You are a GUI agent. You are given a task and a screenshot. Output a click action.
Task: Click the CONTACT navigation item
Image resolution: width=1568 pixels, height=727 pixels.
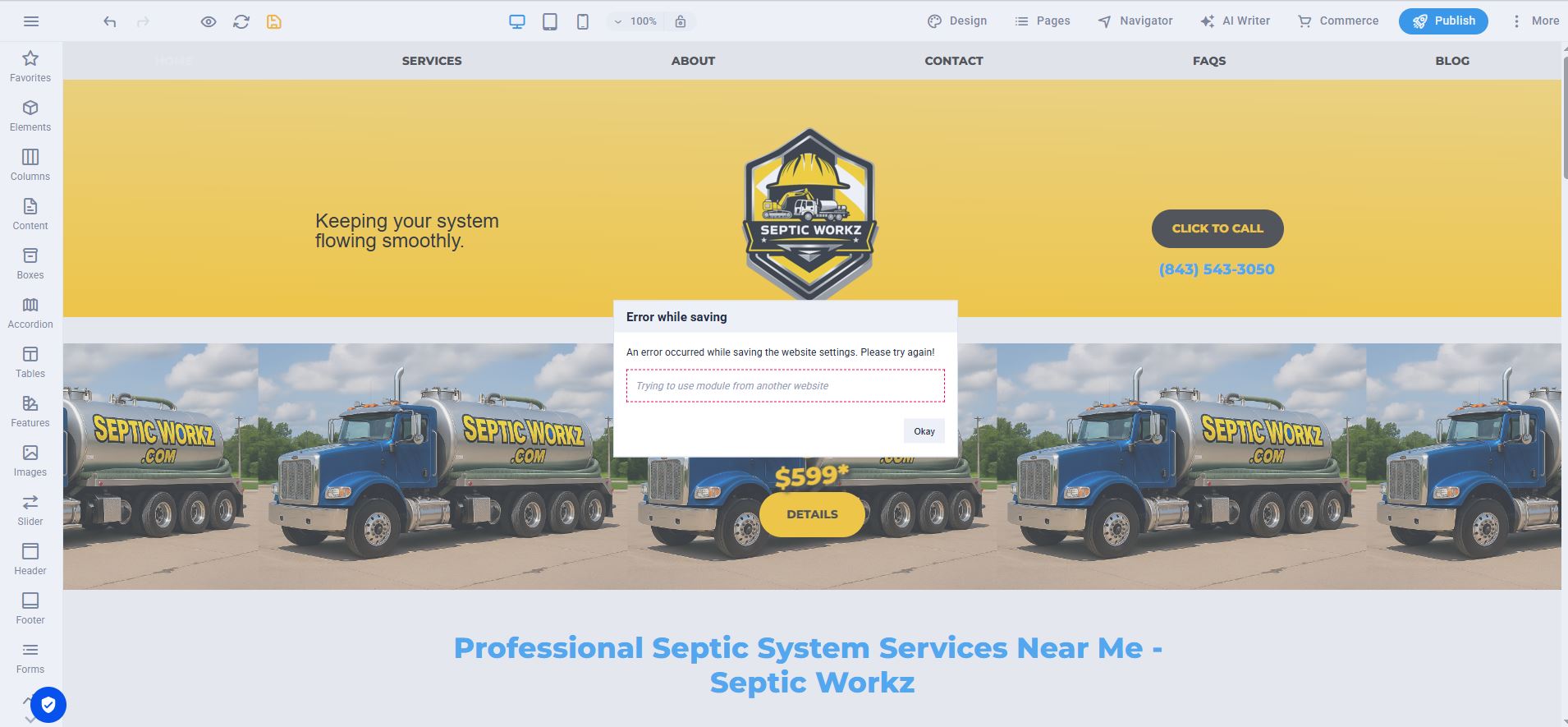(954, 61)
